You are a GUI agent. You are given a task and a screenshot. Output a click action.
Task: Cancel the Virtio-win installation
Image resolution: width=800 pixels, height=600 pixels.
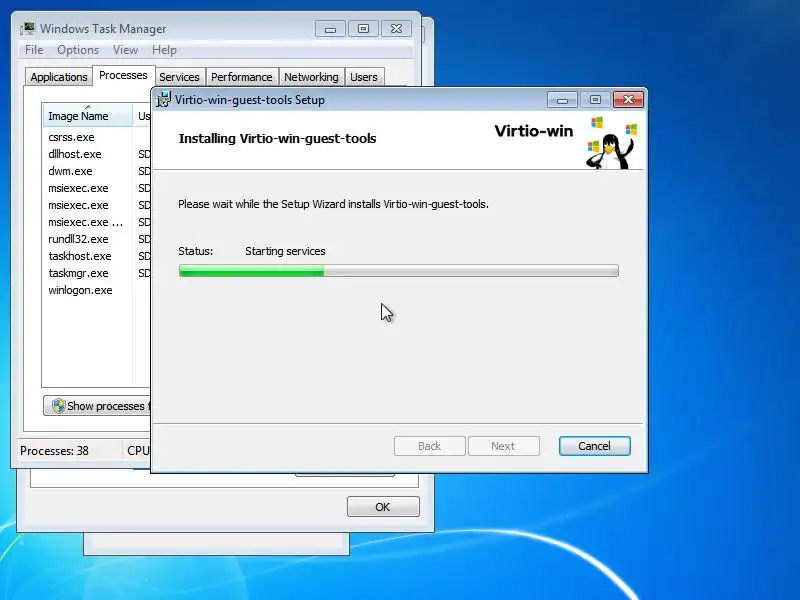[594, 446]
